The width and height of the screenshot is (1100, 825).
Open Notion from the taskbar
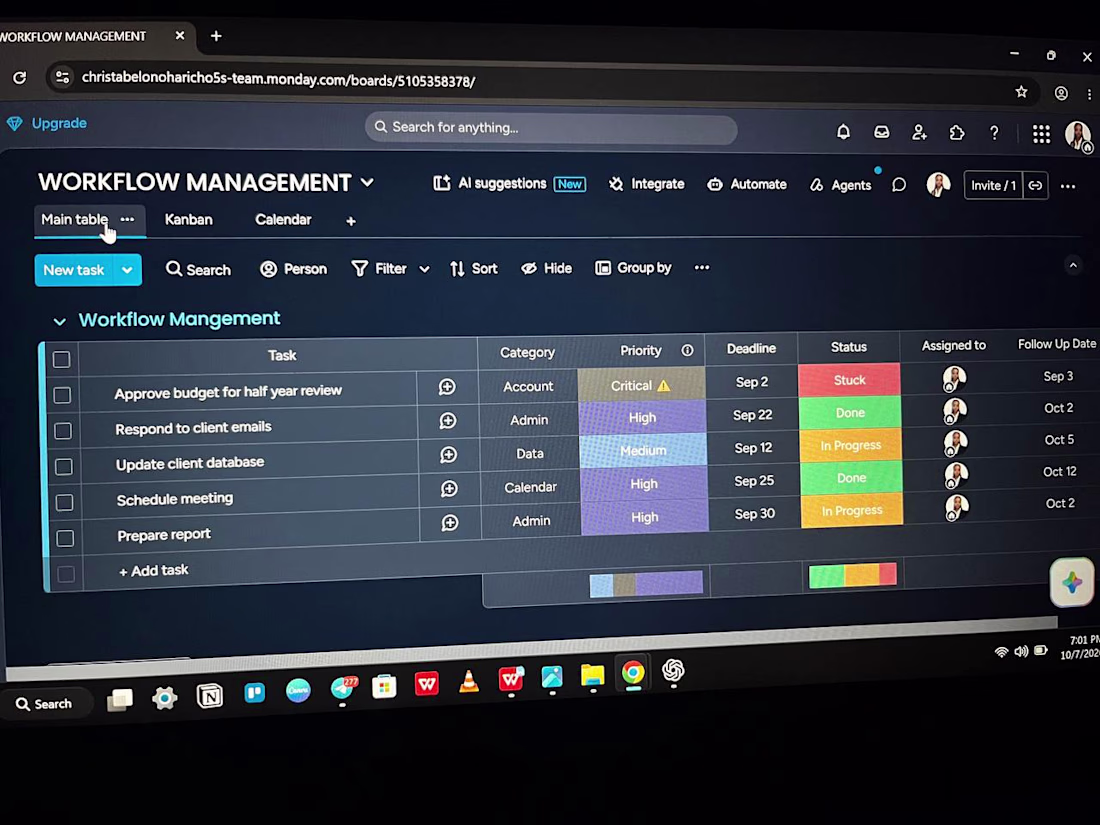tap(210, 696)
